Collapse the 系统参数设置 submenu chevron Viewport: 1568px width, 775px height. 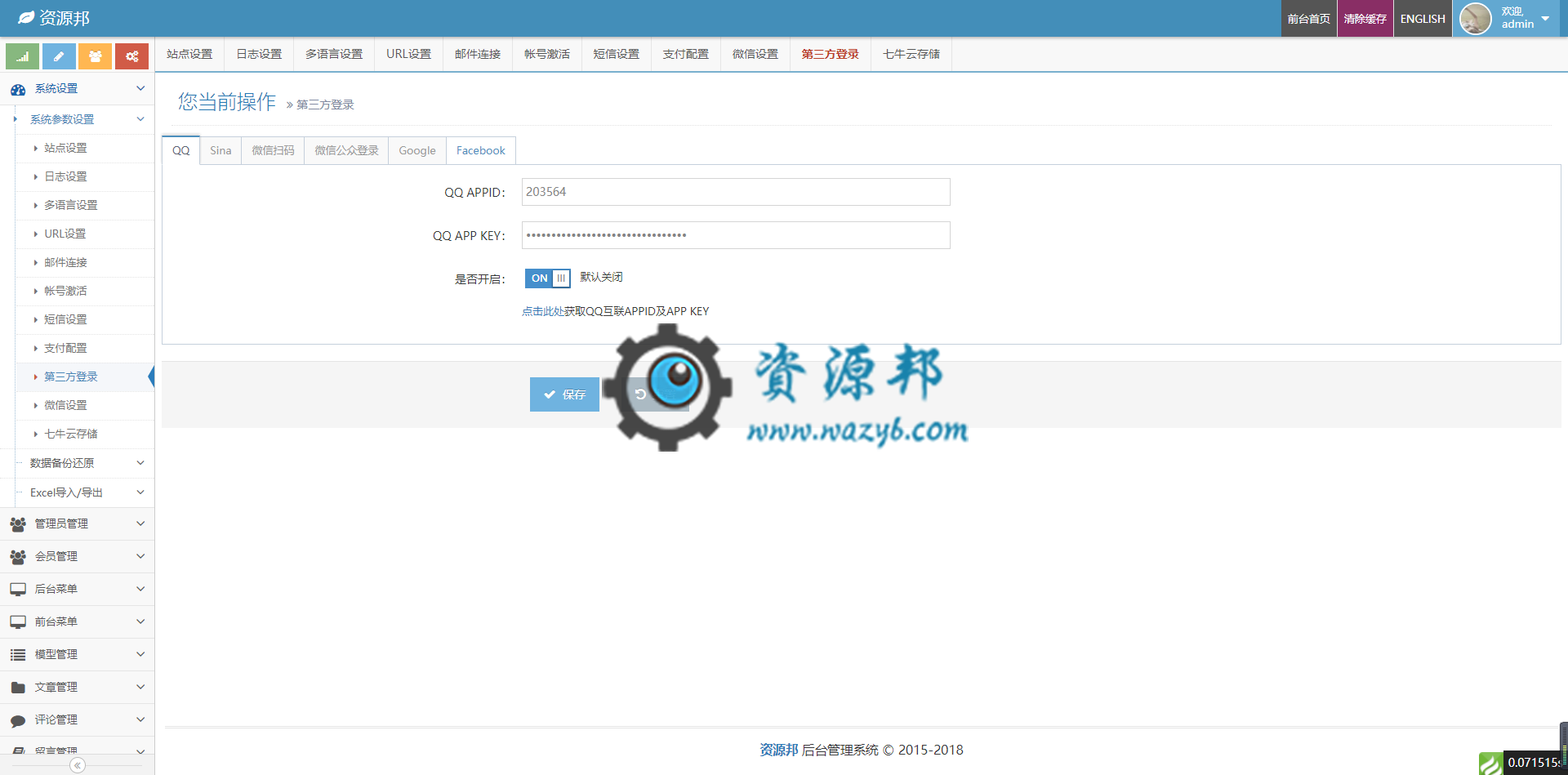click(x=140, y=119)
